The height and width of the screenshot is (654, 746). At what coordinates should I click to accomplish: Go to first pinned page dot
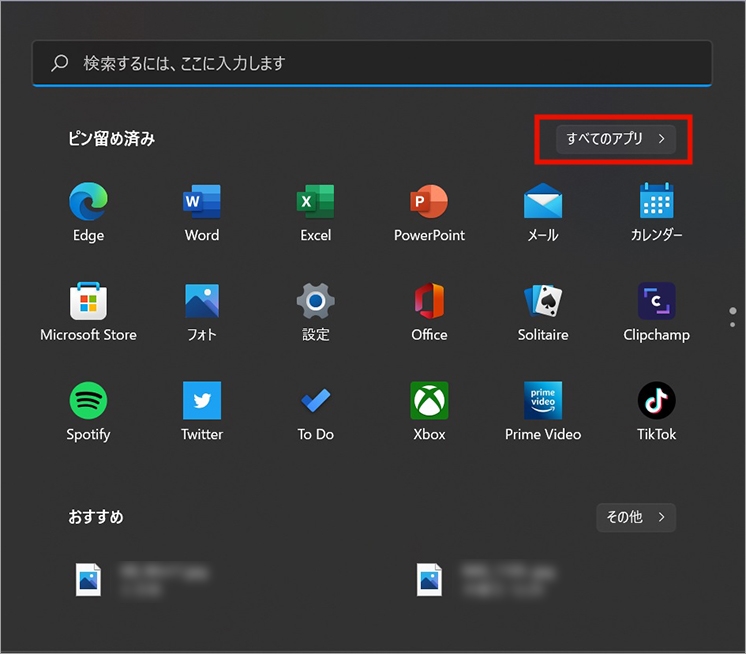(733, 311)
